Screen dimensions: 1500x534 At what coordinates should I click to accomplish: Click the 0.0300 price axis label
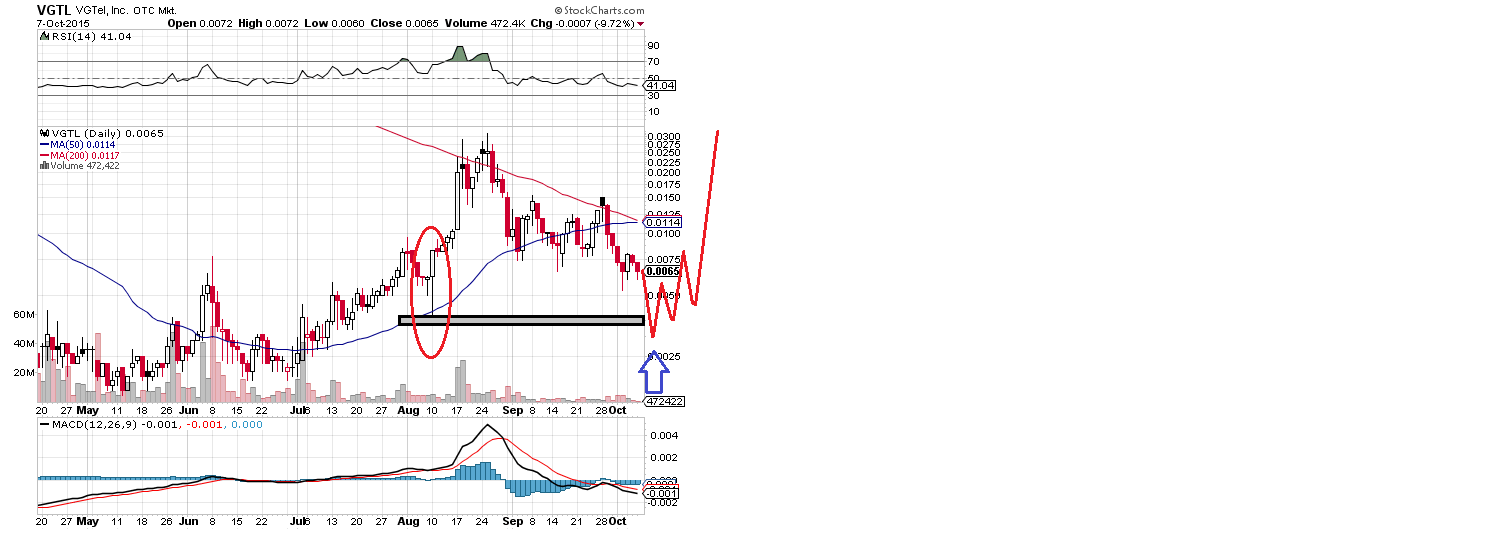click(x=664, y=137)
